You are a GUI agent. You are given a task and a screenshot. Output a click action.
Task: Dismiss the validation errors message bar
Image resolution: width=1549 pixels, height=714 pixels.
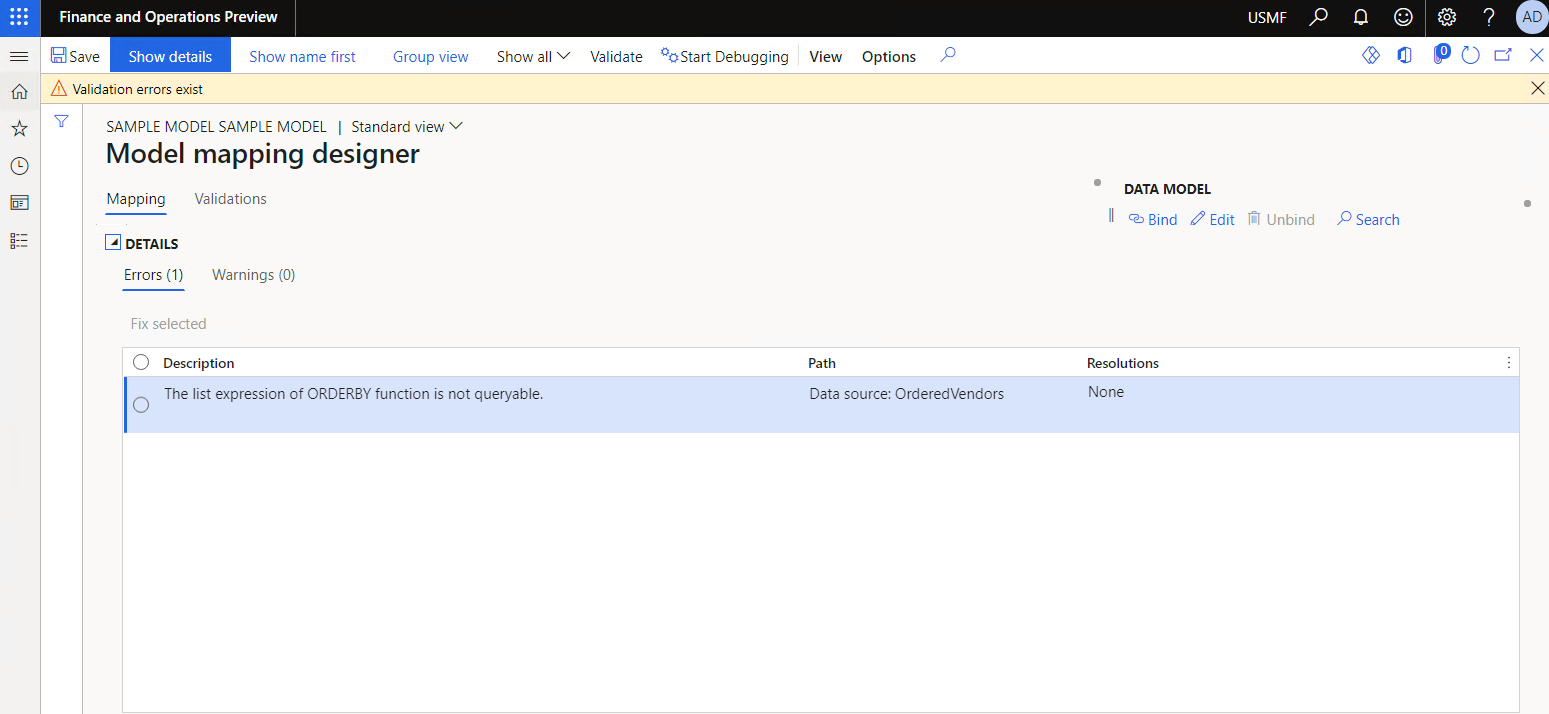point(1538,88)
